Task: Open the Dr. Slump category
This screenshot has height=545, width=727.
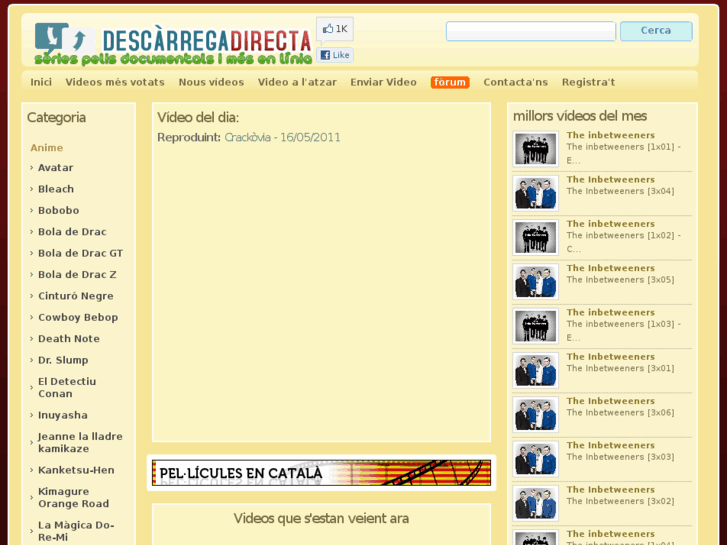Action: pos(63,359)
